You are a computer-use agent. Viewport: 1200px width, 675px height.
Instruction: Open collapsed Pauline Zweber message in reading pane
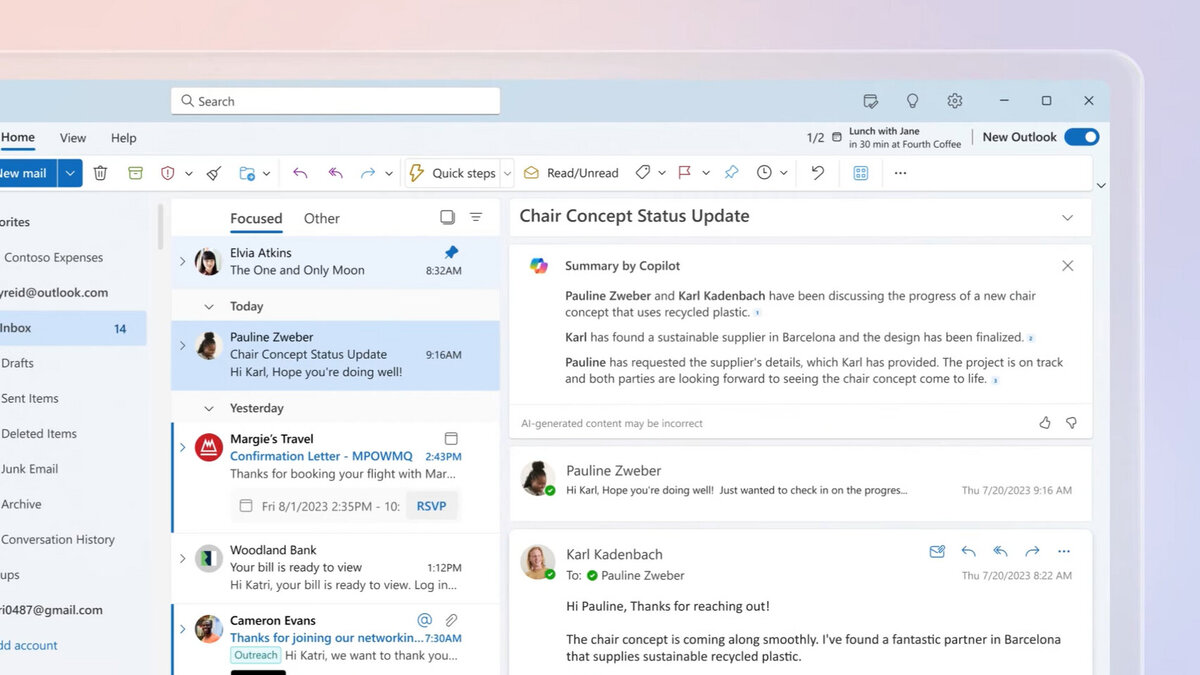coord(801,483)
